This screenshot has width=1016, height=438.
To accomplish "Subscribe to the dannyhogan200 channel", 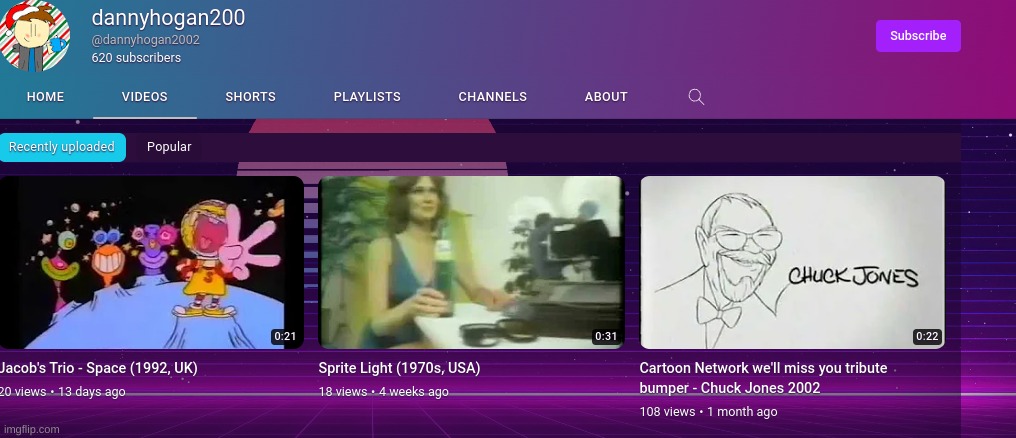I will click(x=918, y=36).
